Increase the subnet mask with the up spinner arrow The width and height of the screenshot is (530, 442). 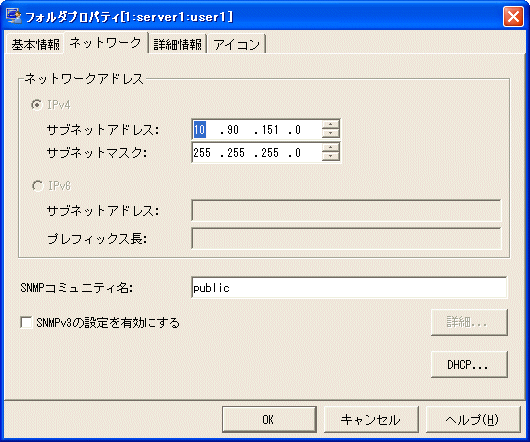click(x=330, y=148)
